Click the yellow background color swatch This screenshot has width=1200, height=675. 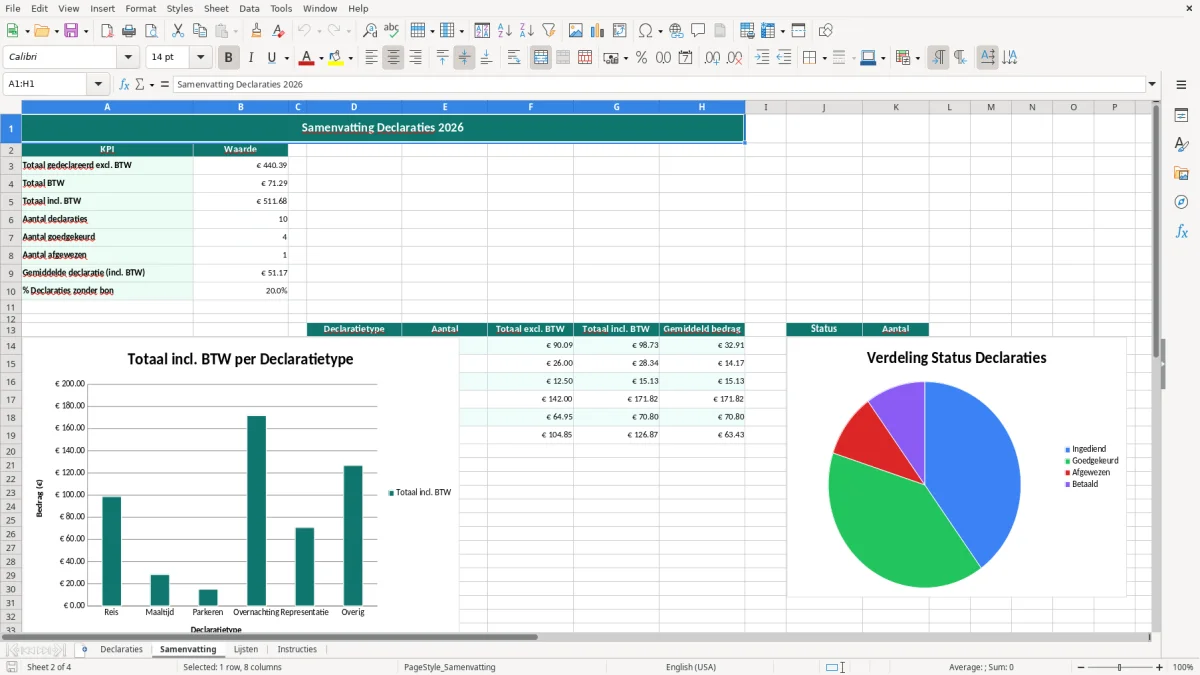[x=335, y=58]
